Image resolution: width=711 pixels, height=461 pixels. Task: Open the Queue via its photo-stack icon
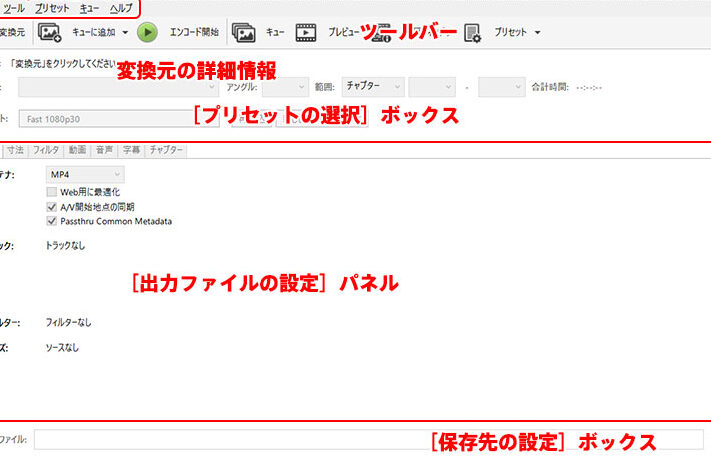point(243,32)
